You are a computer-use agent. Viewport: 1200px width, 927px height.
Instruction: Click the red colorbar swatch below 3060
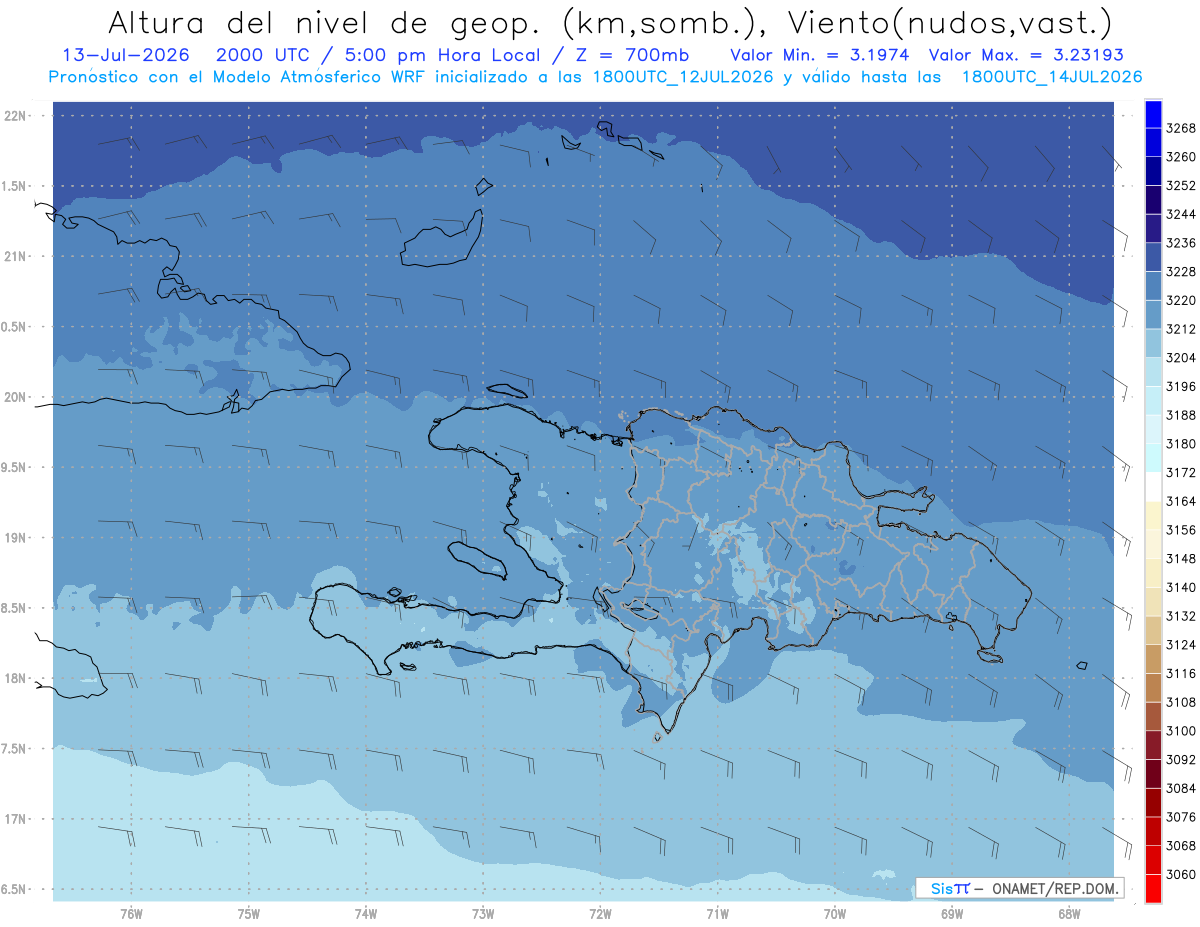click(x=1152, y=889)
